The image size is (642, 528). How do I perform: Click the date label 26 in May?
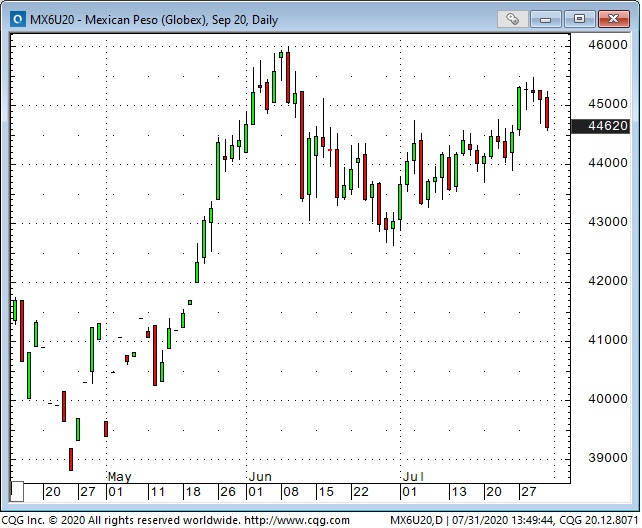(228, 492)
